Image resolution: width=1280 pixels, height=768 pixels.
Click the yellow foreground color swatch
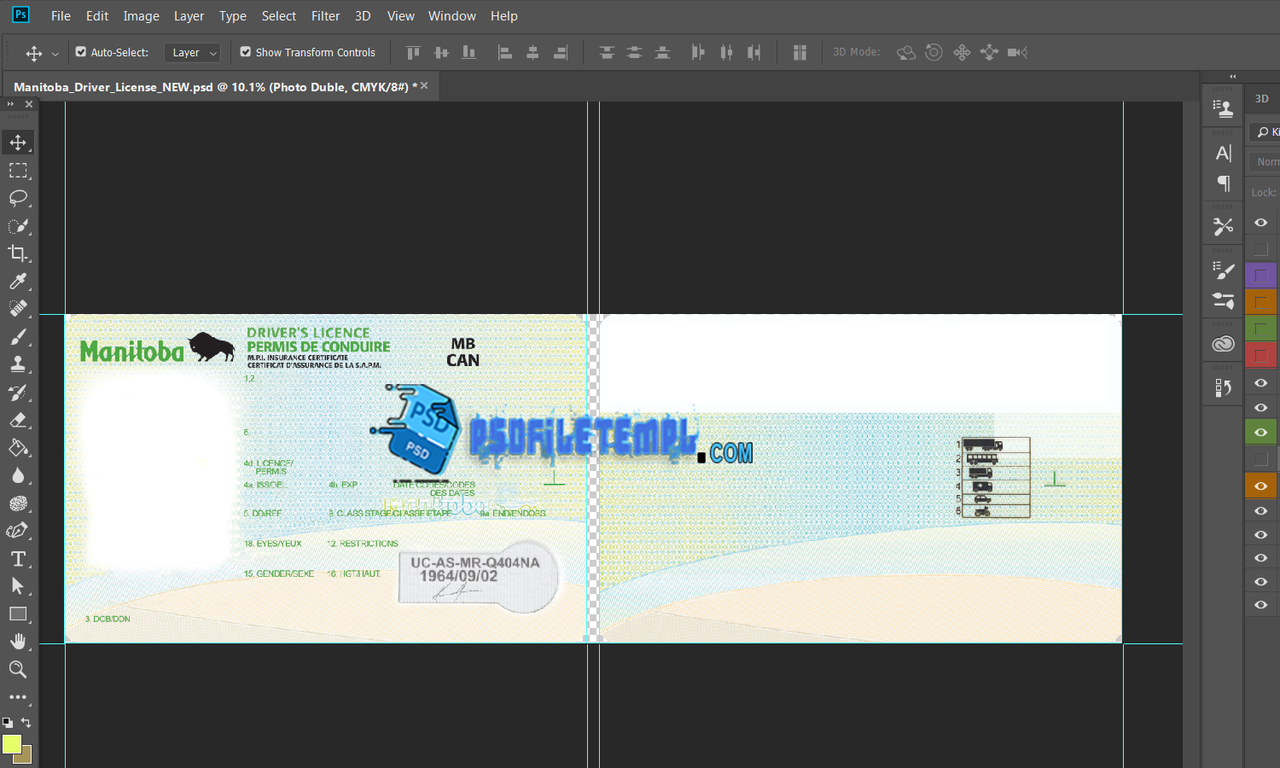coord(11,744)
